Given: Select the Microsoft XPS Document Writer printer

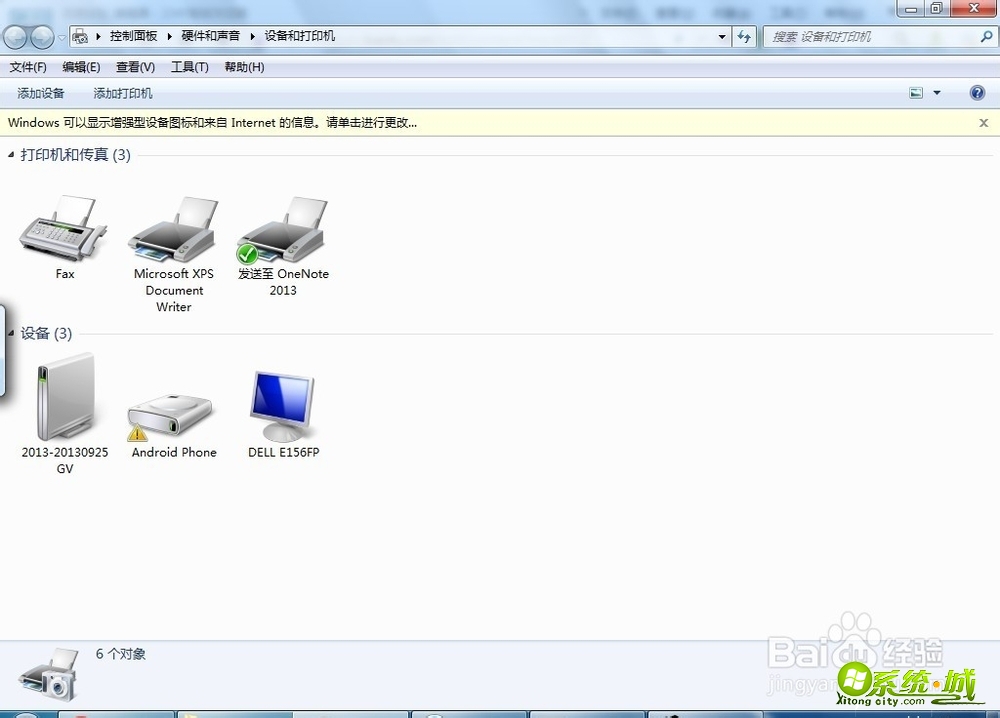Looking at the screenshot, I should [x=172, y=230].
